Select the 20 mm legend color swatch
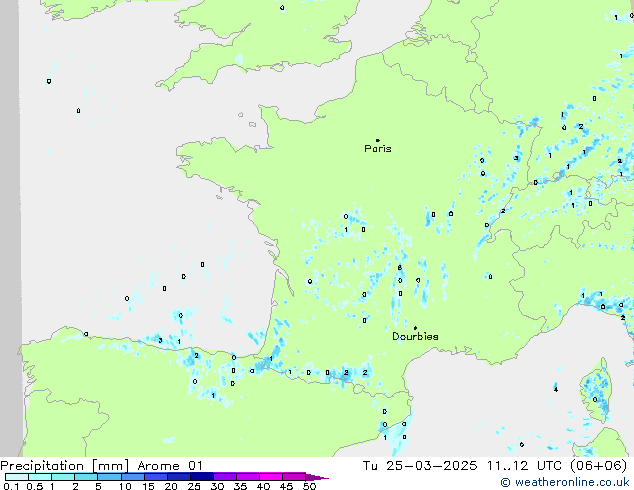This screenshot has height=490, width=634. 180,477
